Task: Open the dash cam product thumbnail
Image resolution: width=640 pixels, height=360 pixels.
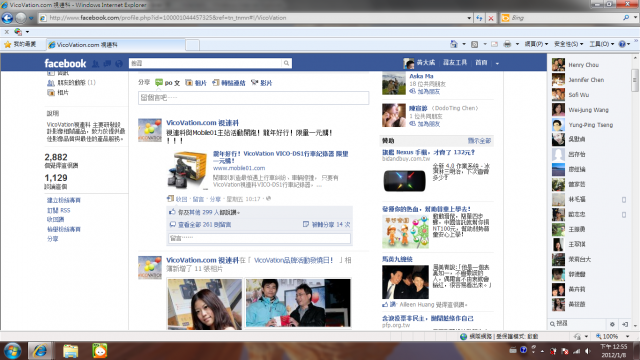Action: (188, 170)
